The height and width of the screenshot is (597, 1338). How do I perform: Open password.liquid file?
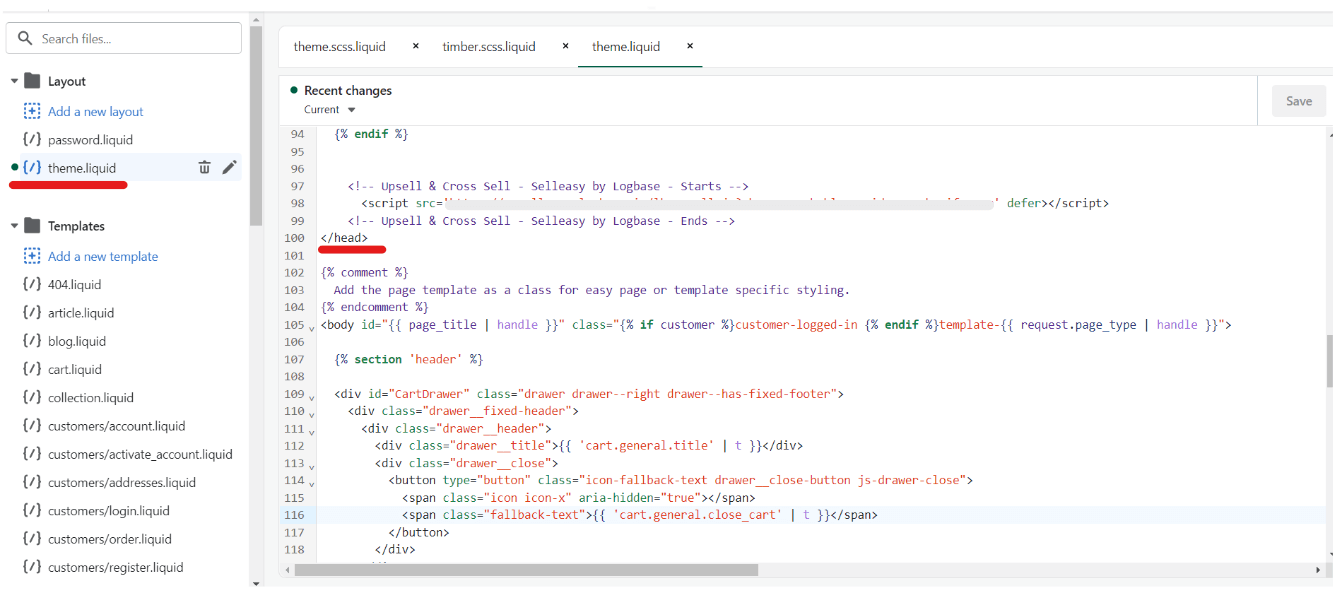[90, 140]
